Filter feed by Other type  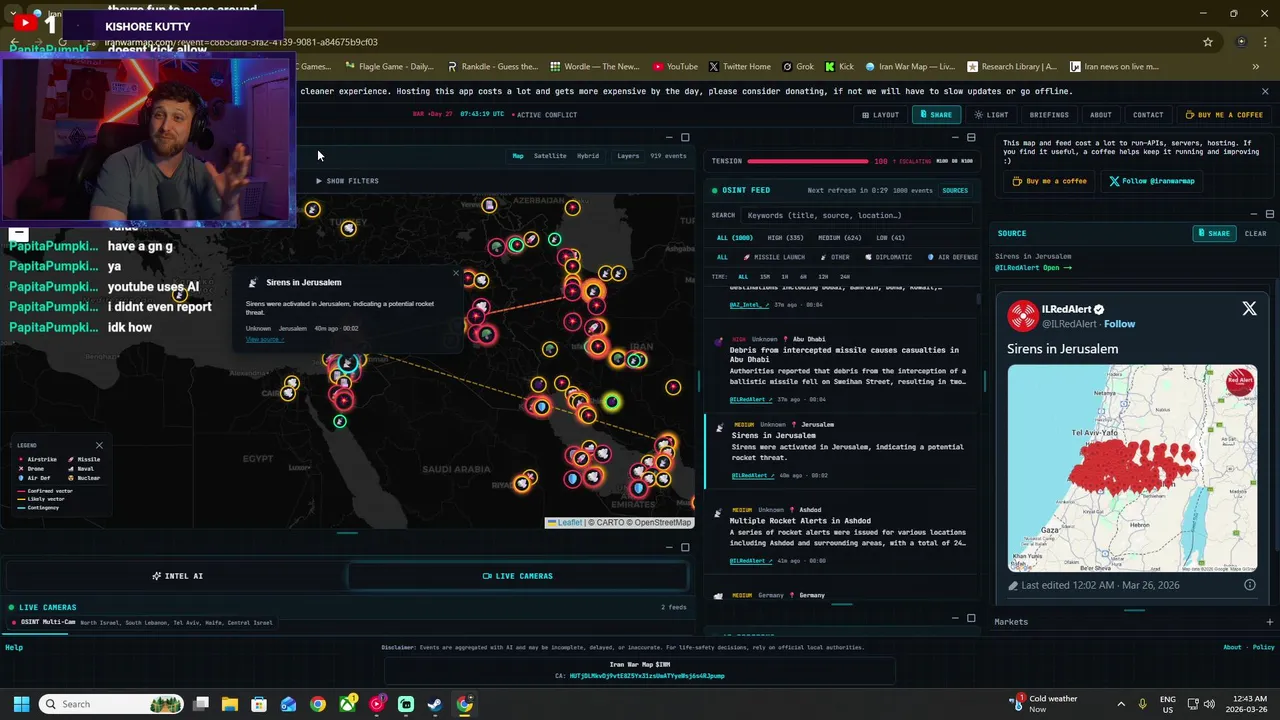point(835,257)
